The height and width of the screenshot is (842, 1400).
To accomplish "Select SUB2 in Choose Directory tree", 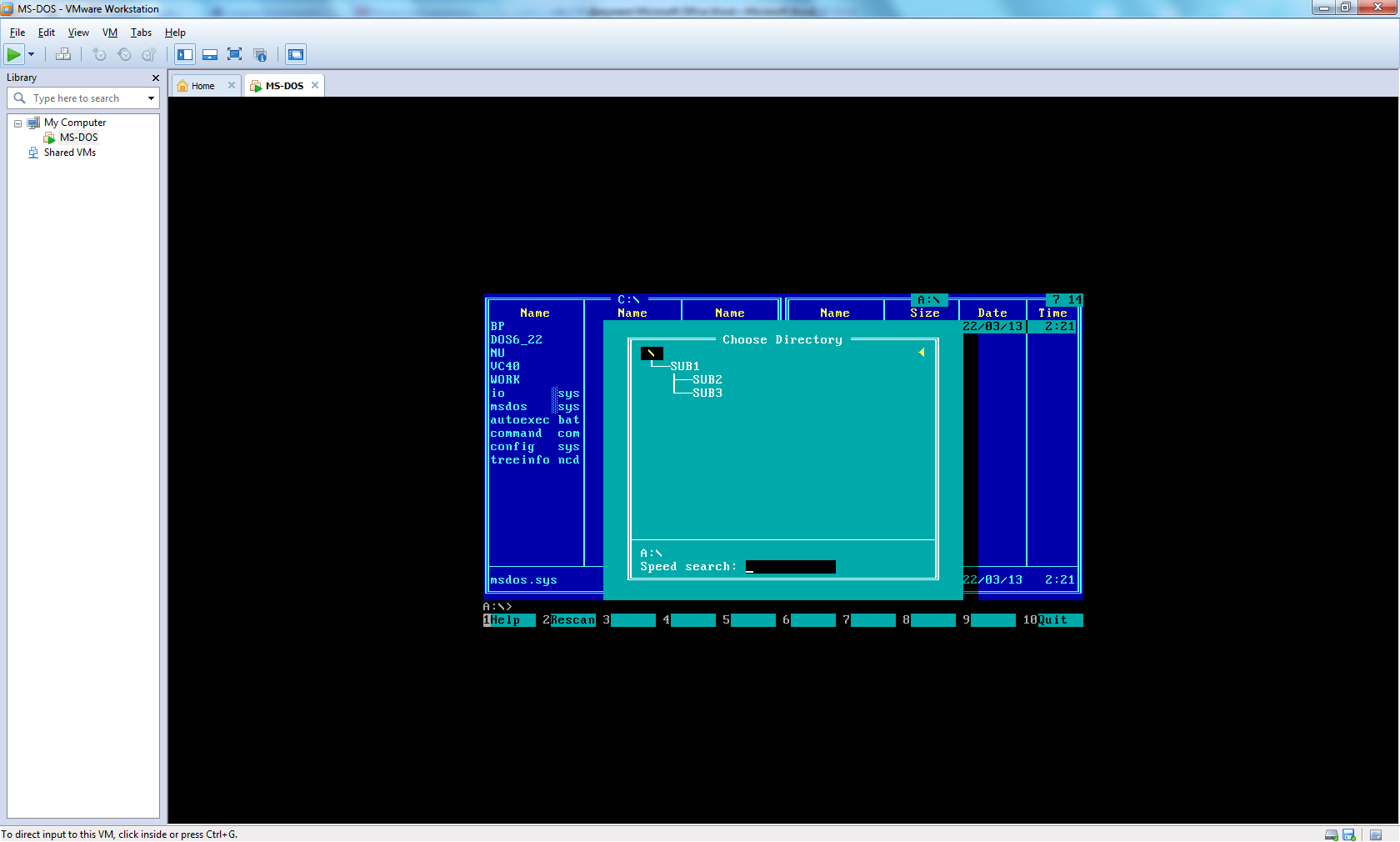I will (x=707, y=380).
